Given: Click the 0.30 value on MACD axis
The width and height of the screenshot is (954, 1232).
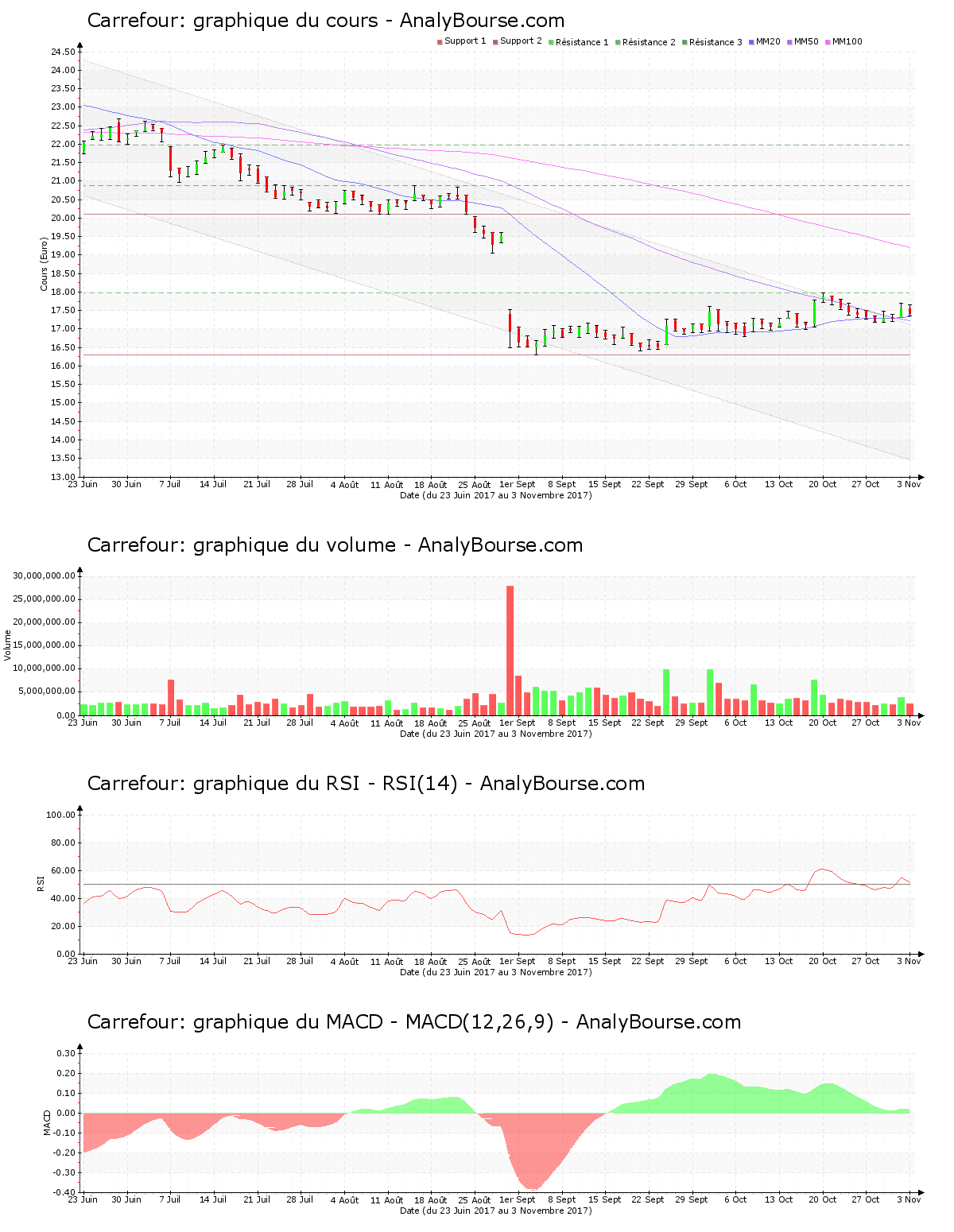Looking at the screenshot, I should click(67, 1054).
